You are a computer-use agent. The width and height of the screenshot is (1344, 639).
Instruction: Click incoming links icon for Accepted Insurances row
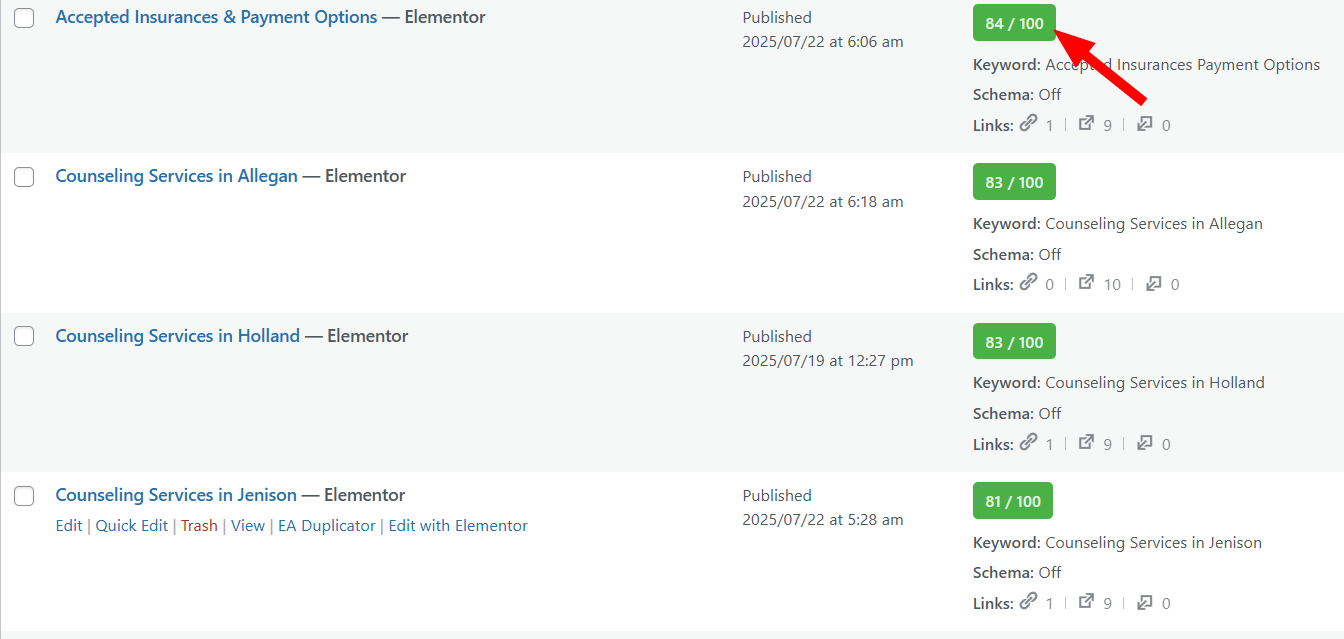click(x=1145, y=124)
